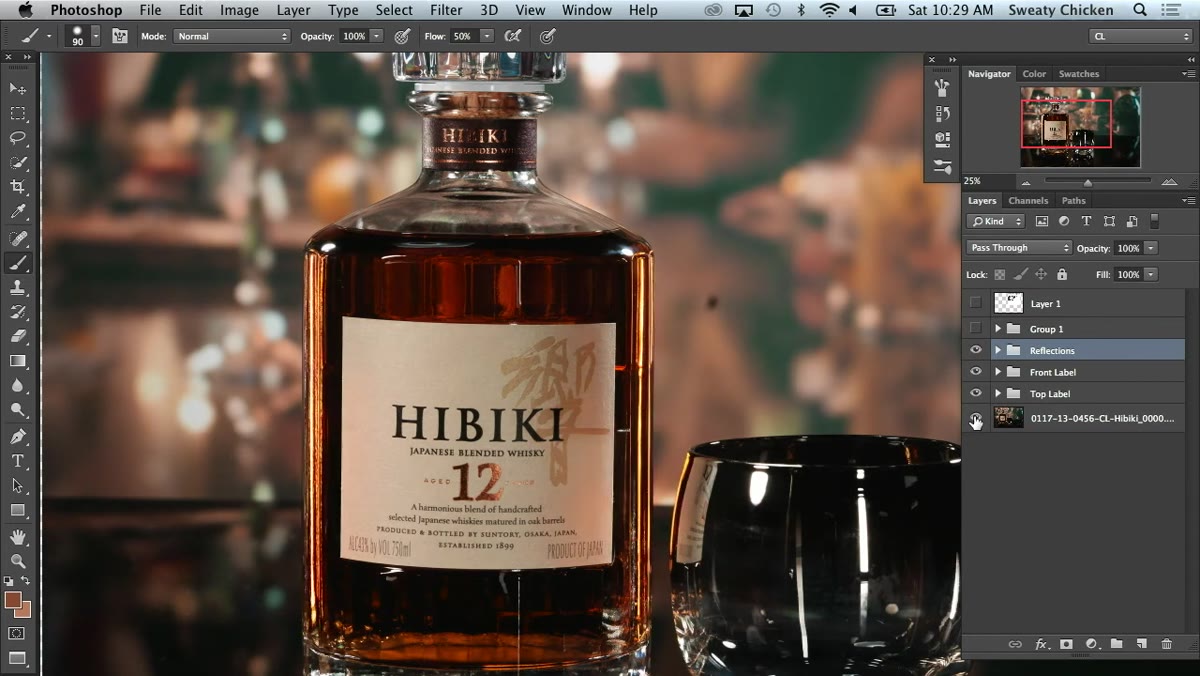This screenshot has width=1200, height=676.
Task: Expand the Reflections group
Action: point(998,350)
